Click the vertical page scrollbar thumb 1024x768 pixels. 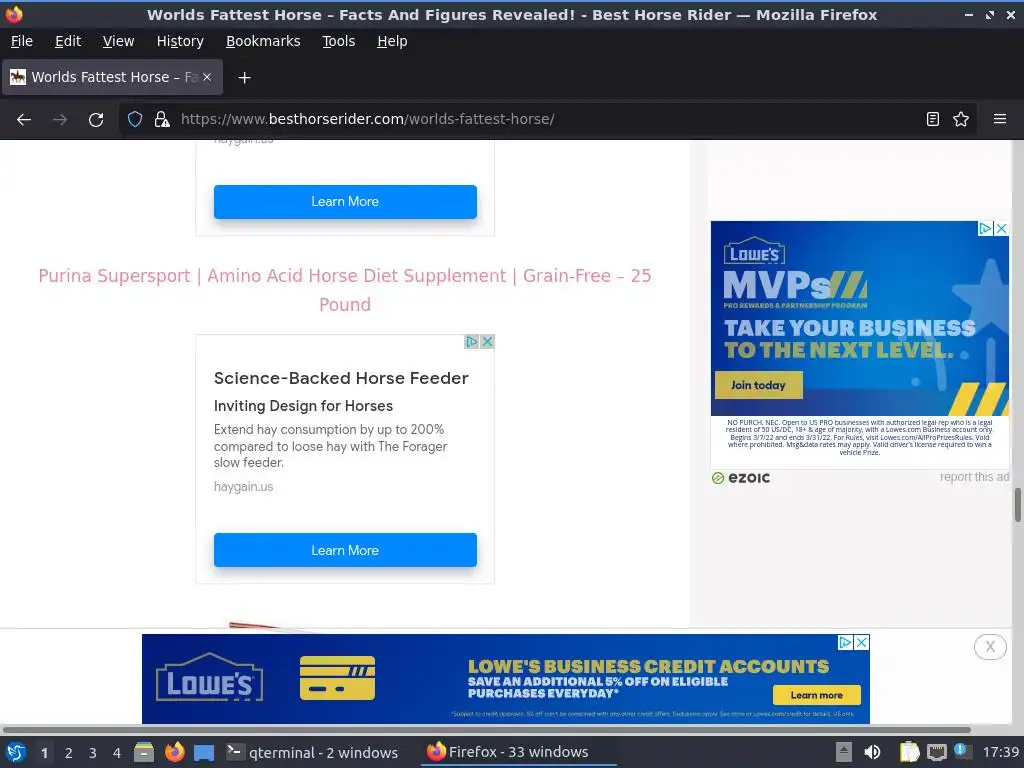coord(1017,504)
